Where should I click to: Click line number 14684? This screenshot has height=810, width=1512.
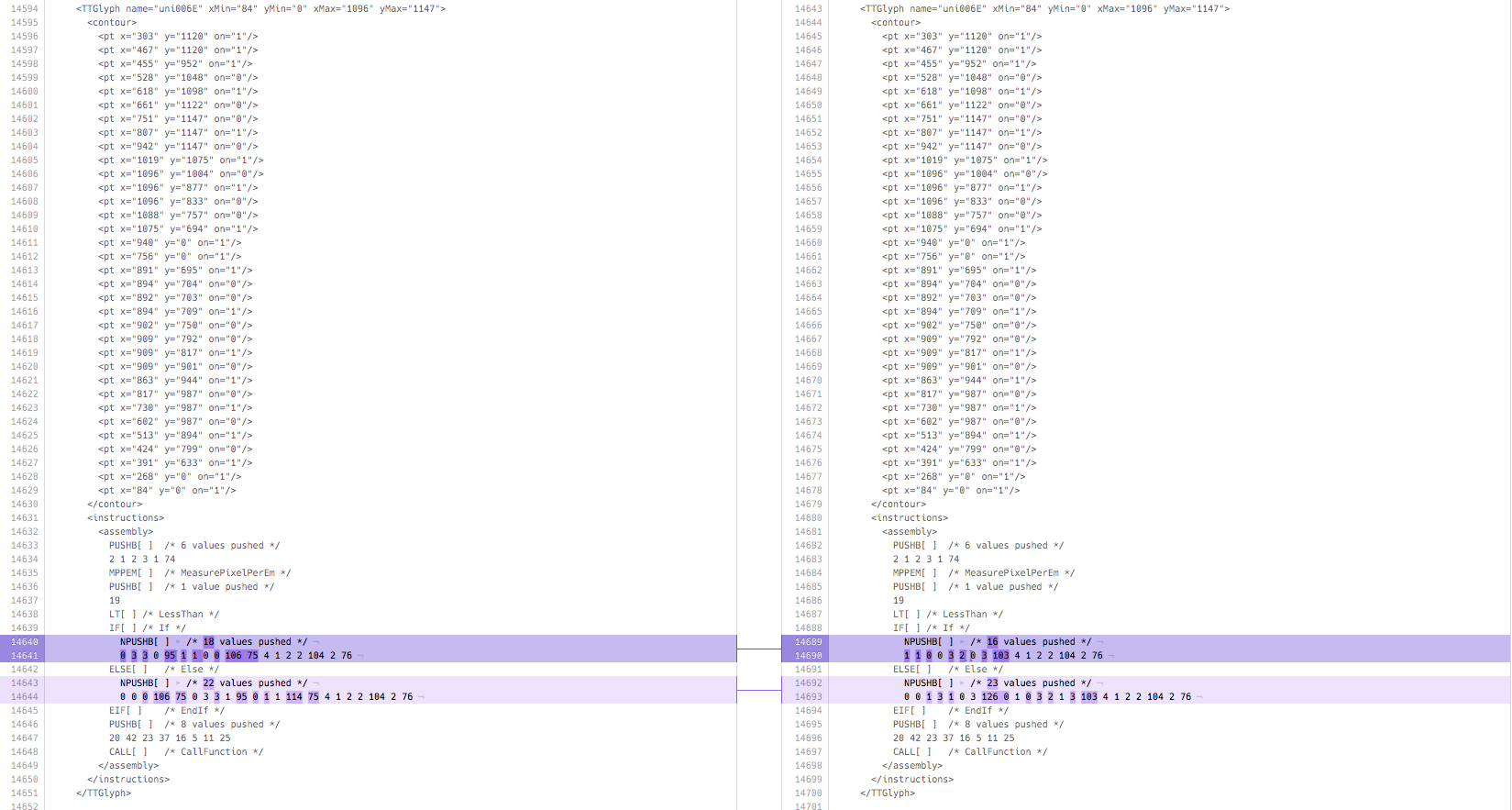pos(809,573)
